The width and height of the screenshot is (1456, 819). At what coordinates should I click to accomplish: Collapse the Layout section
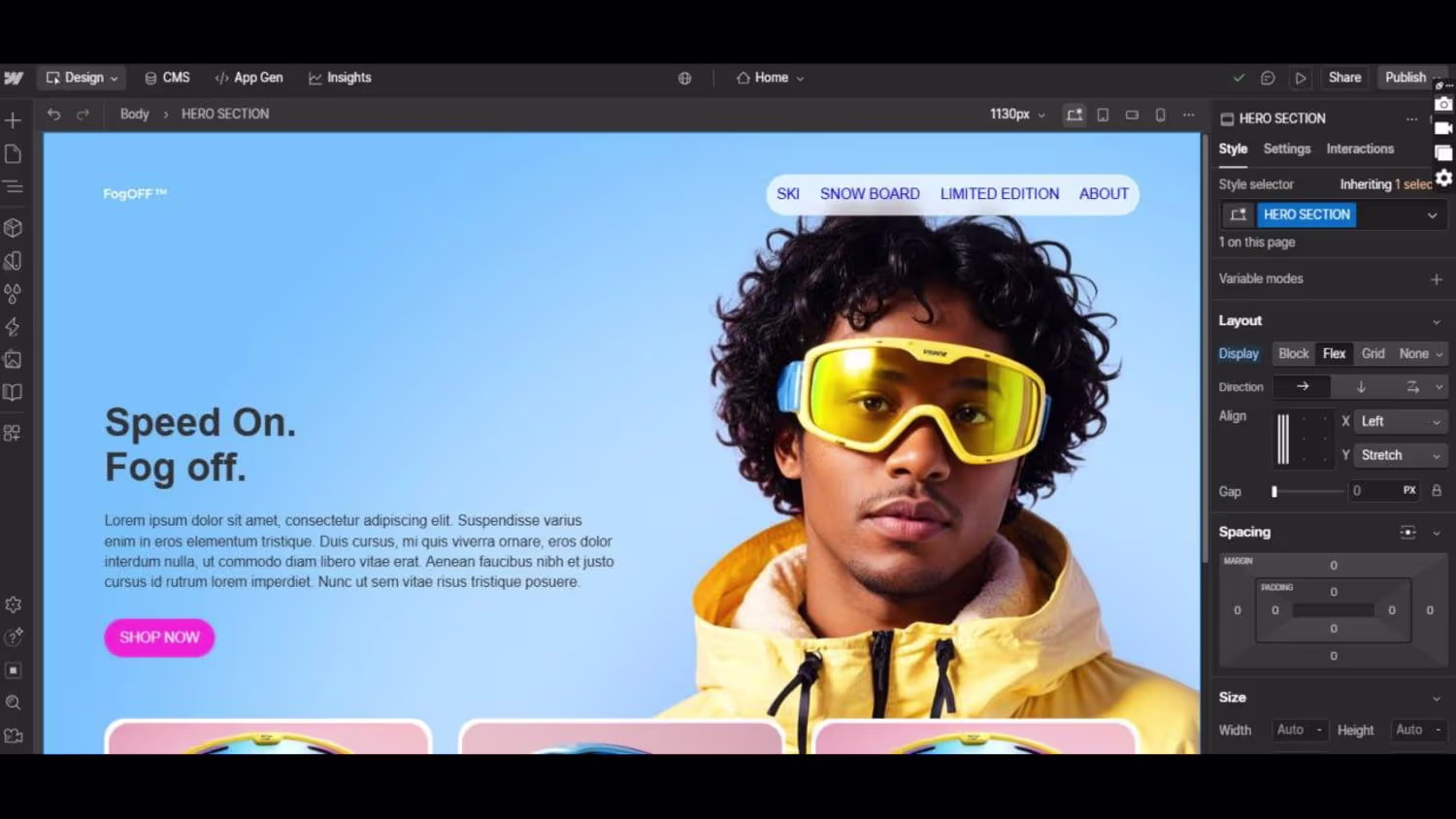tap(1437, 321)
